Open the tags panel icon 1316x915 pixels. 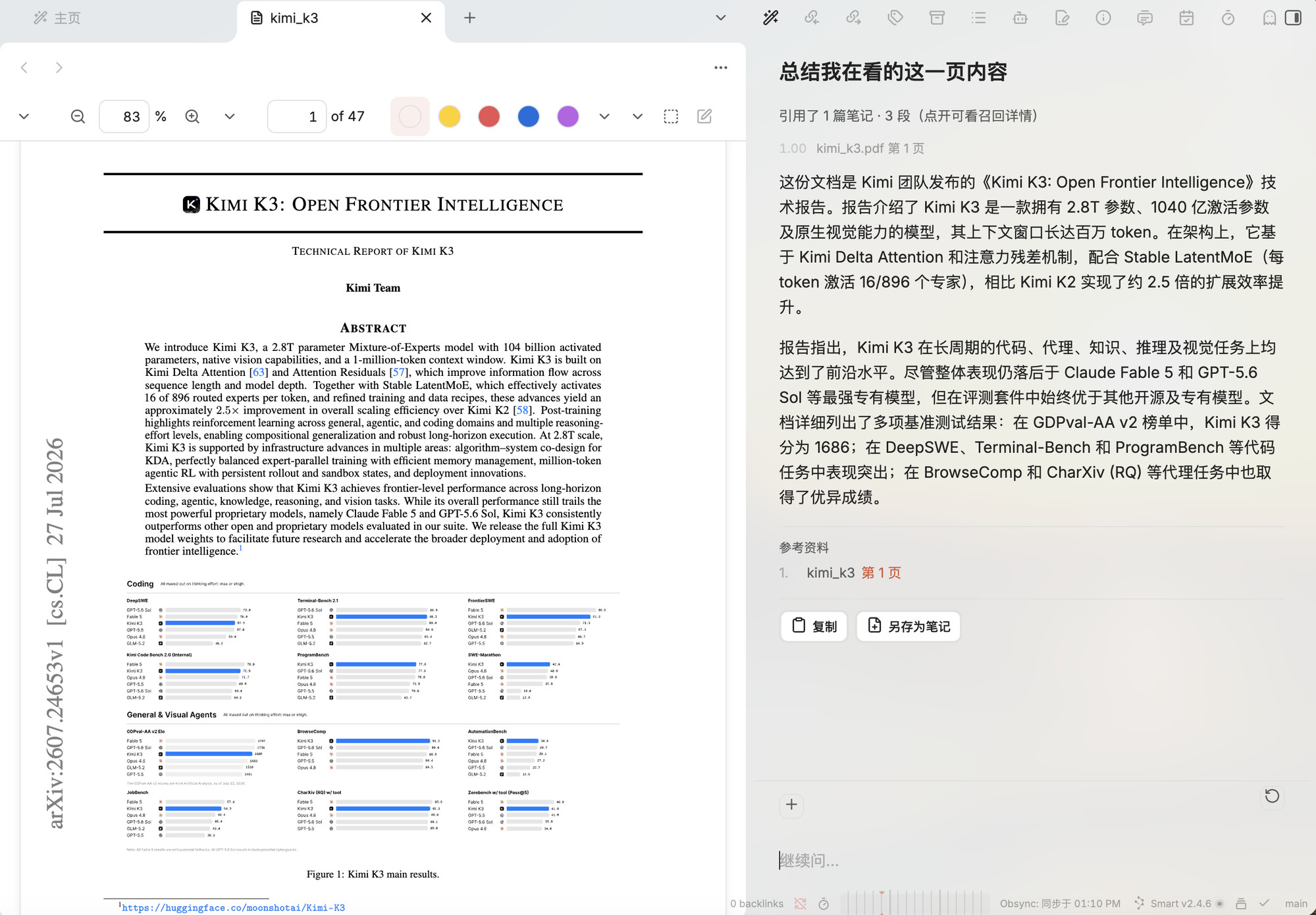(895, 18)
